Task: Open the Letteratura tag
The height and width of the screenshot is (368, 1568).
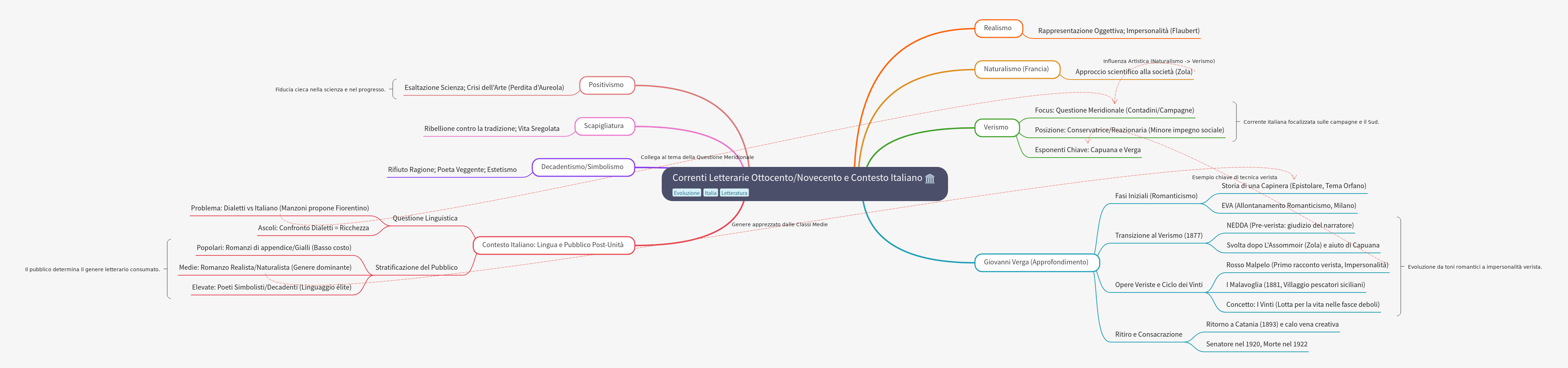Action: pyautogui.click(x=734, y=193)
